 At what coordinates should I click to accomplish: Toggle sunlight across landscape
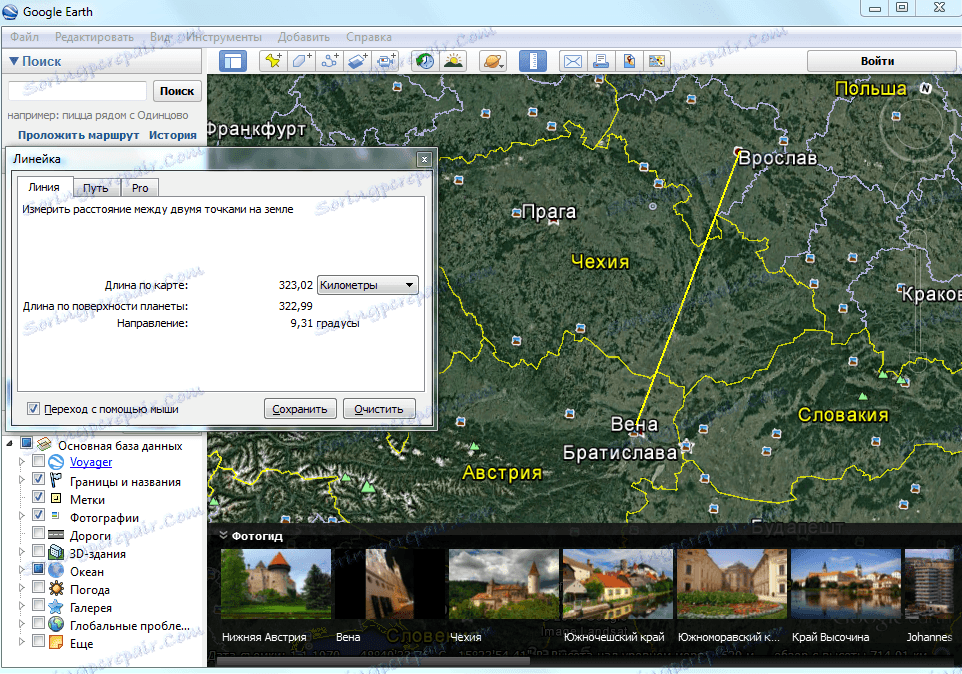point(452,61)
